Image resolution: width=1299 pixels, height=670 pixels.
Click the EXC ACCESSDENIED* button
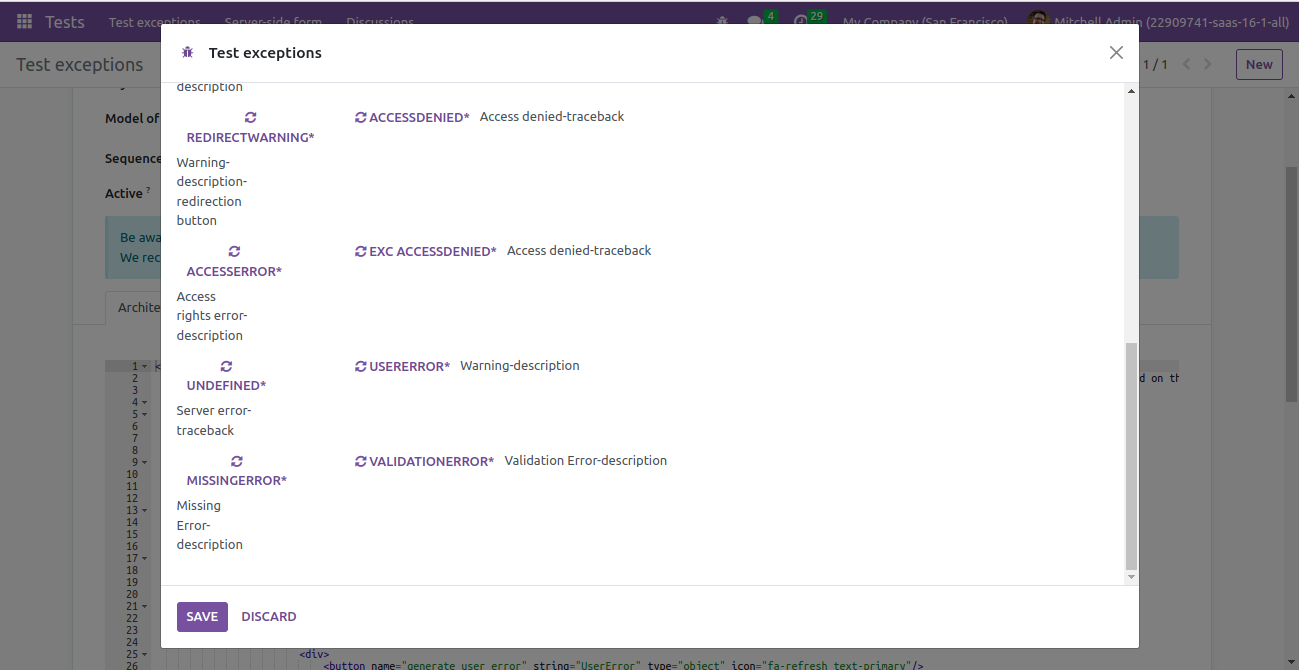pyautogui.click(x=426, y=251)
